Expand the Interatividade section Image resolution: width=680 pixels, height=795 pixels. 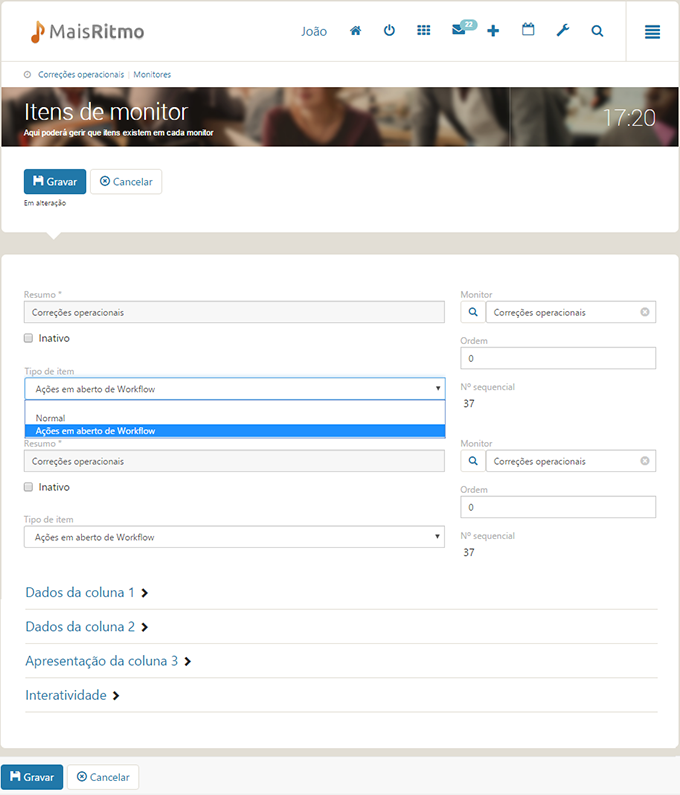pyautogui.click(x=72, y=695)
